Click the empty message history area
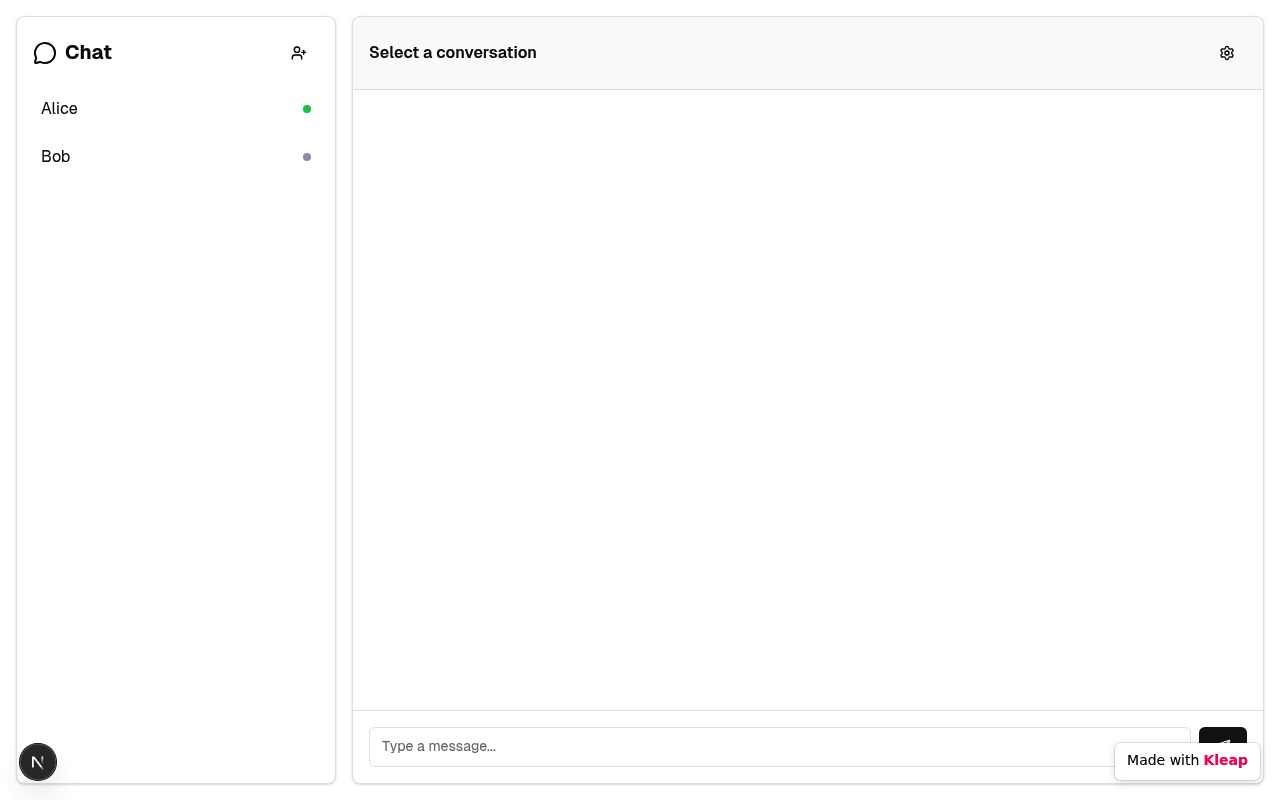 808,400
